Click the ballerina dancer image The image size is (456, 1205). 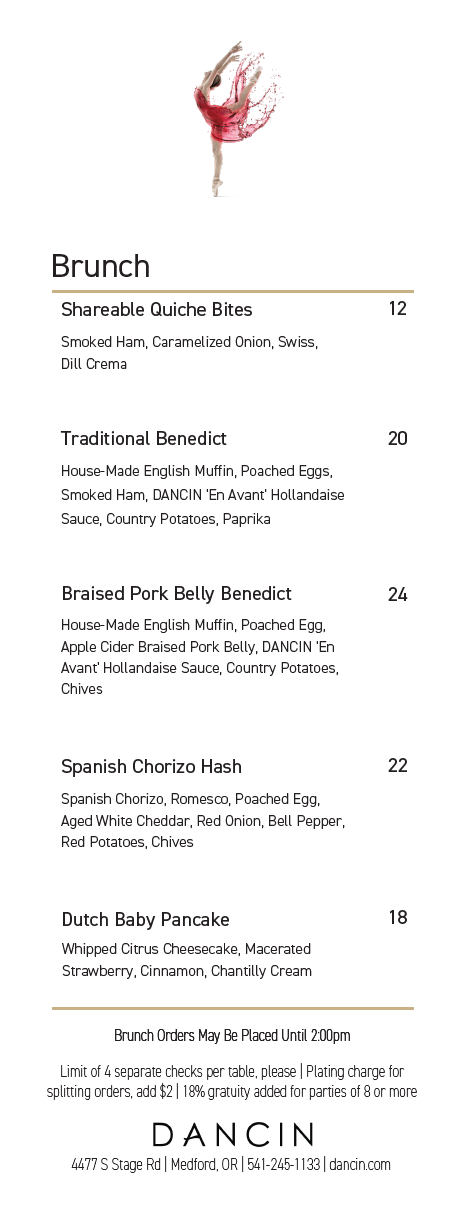pyautogui.click(x=237, y=119)
